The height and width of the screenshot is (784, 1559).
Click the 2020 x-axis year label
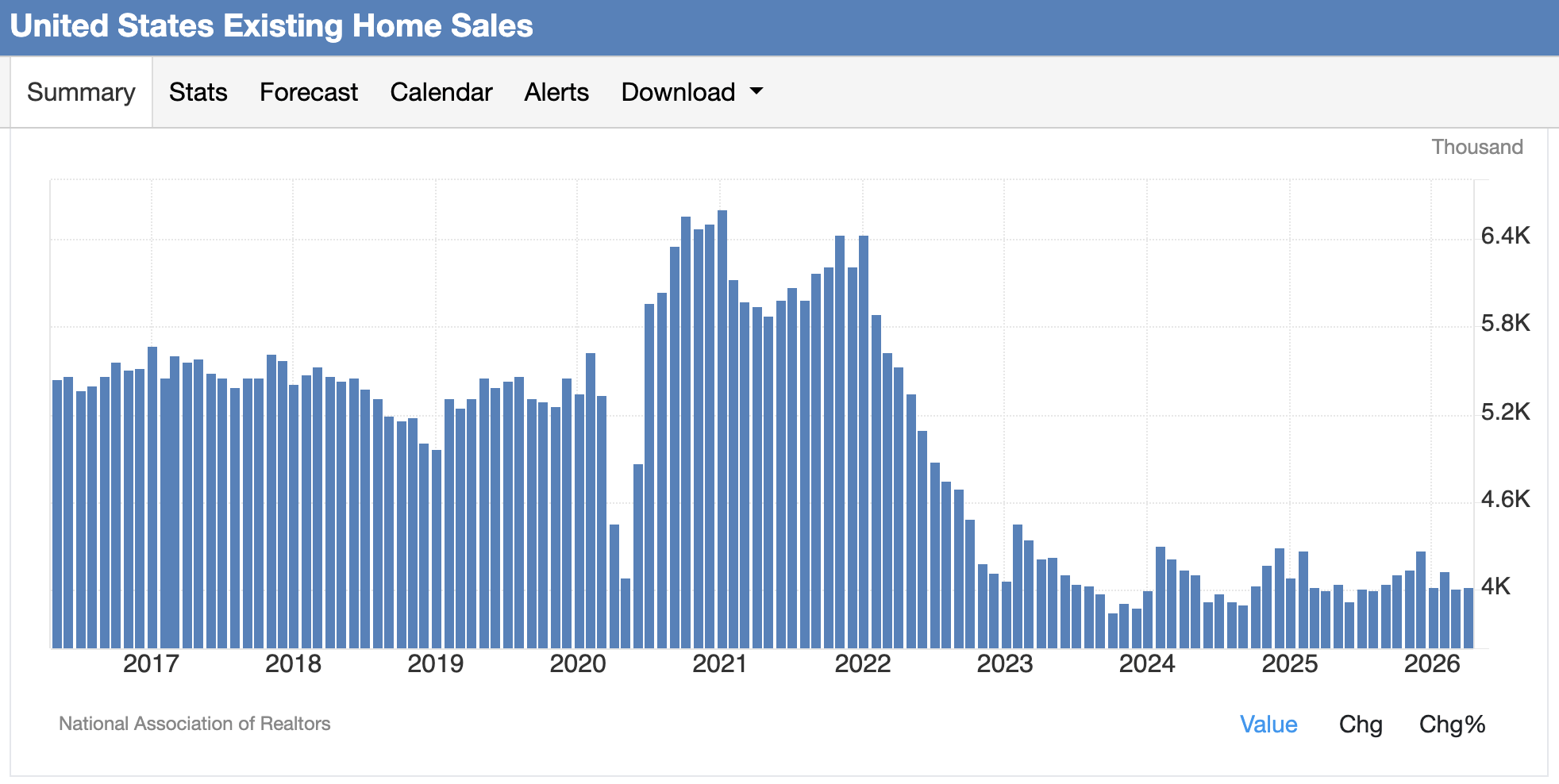[x=578, y=663]
